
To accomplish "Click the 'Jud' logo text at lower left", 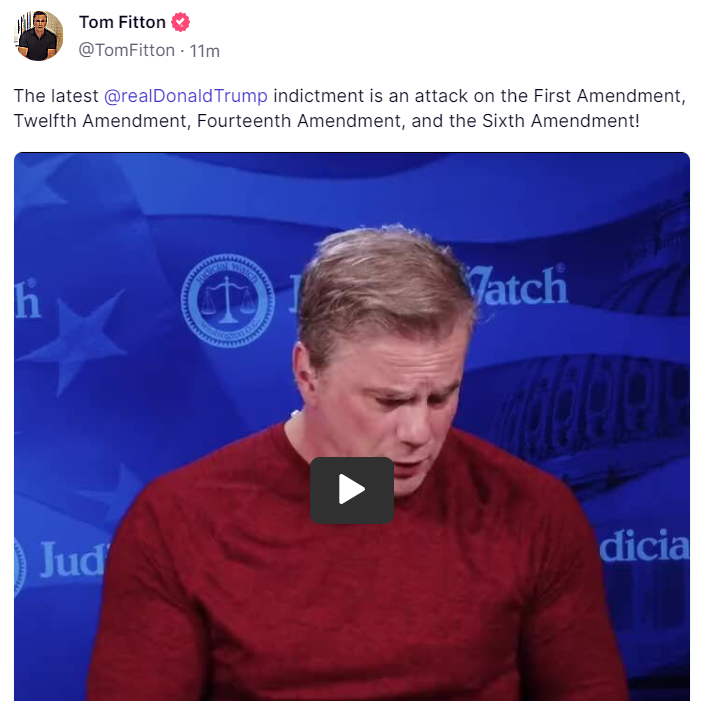I will [74, 560].
